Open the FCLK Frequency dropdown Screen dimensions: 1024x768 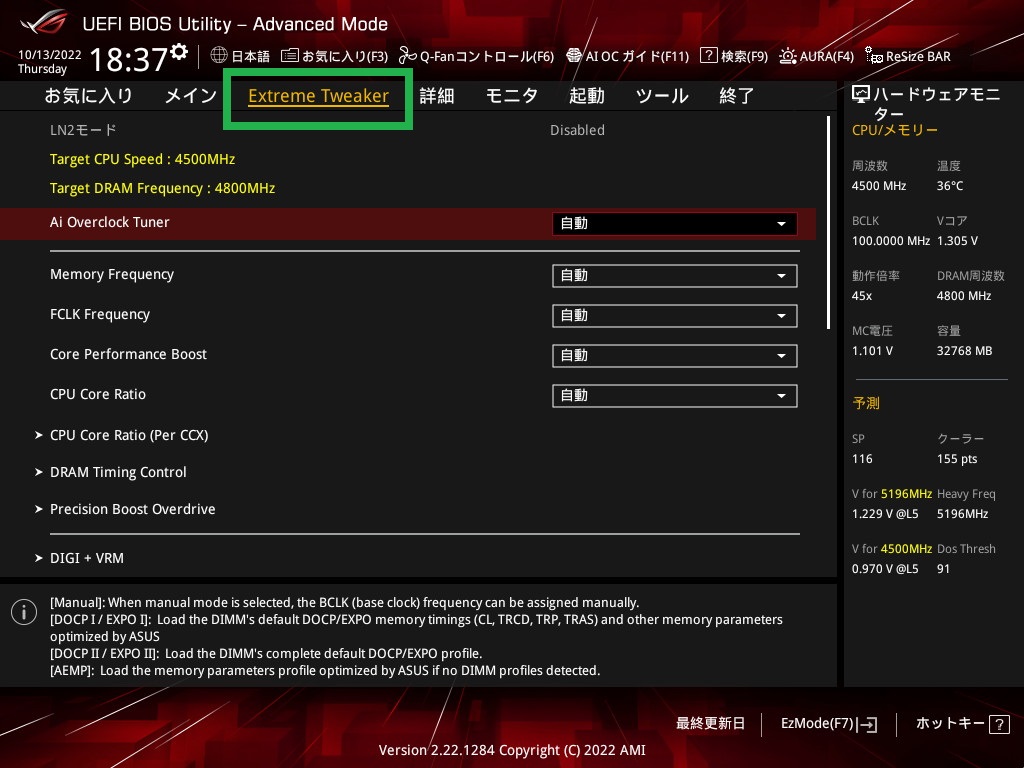[674, 315]
